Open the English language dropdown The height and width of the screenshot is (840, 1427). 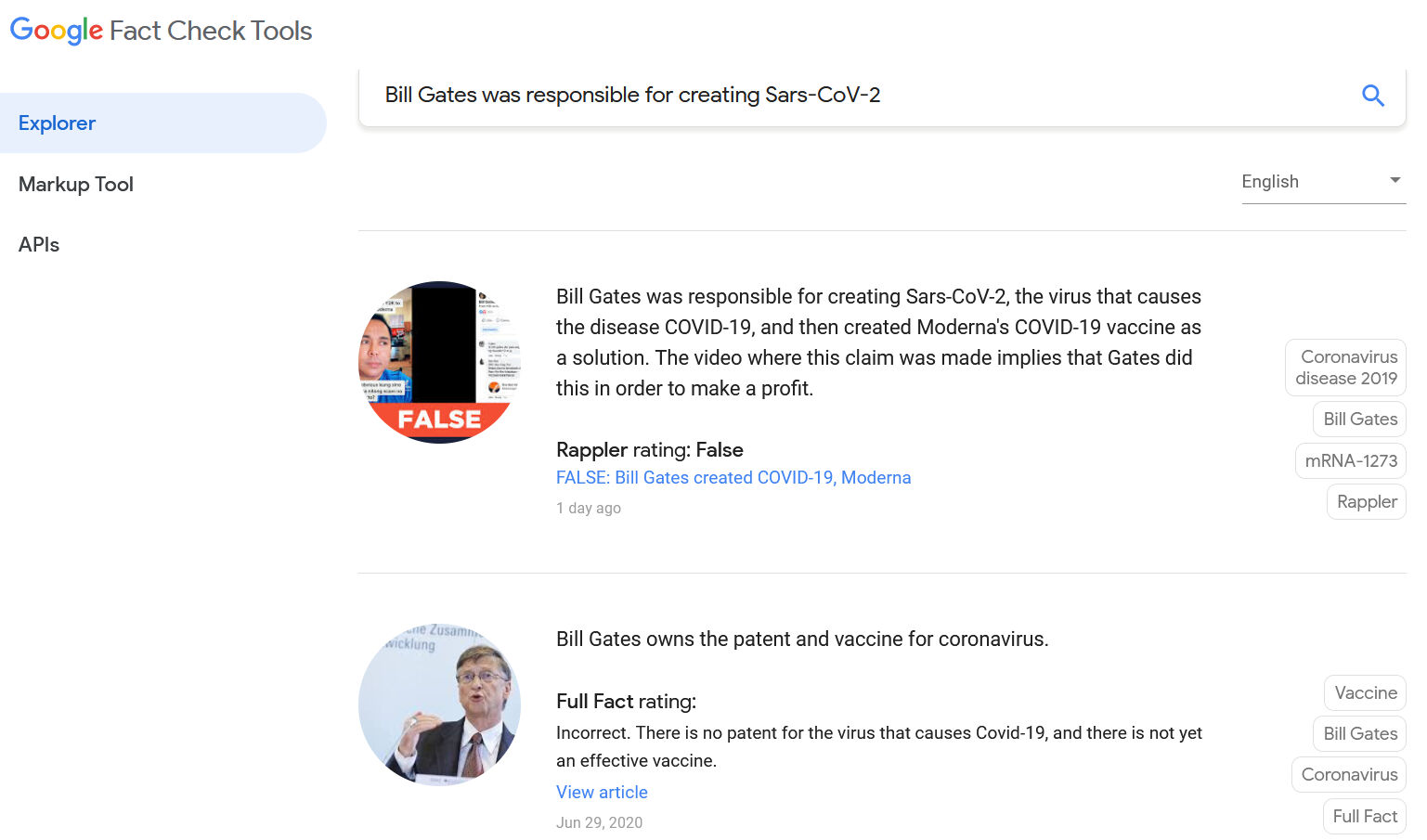point(1322,181)
